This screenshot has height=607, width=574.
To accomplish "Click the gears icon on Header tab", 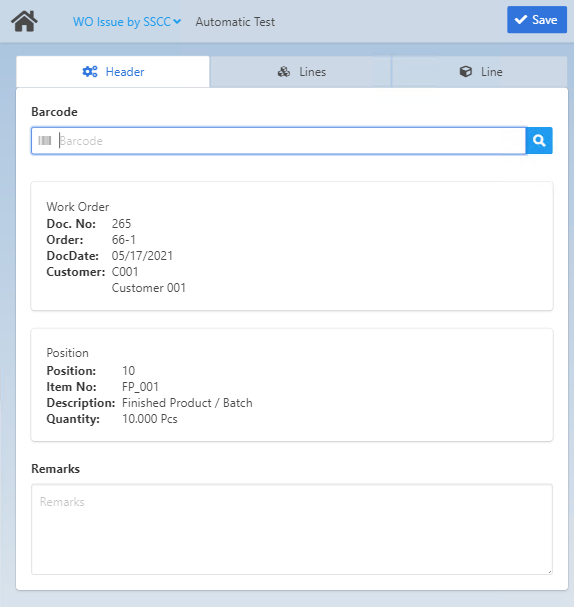I will 90,72.
